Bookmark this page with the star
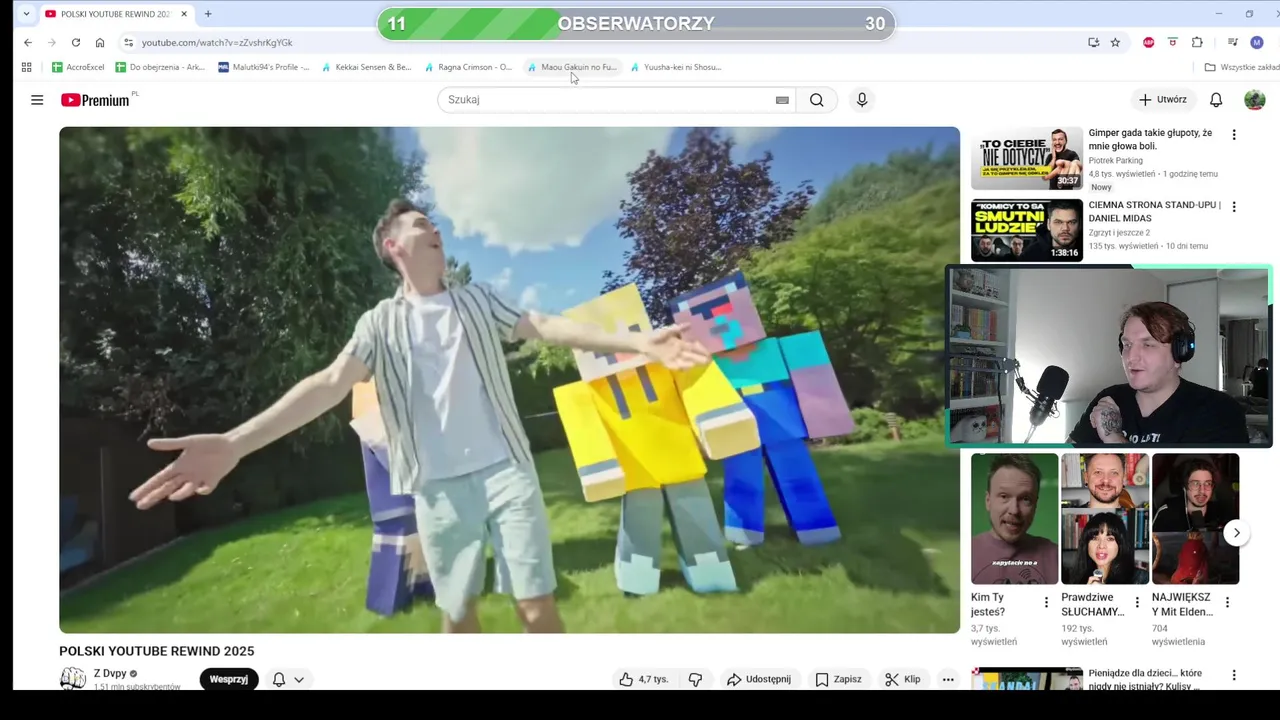 pyautogui.click(x=1115, y=42)
